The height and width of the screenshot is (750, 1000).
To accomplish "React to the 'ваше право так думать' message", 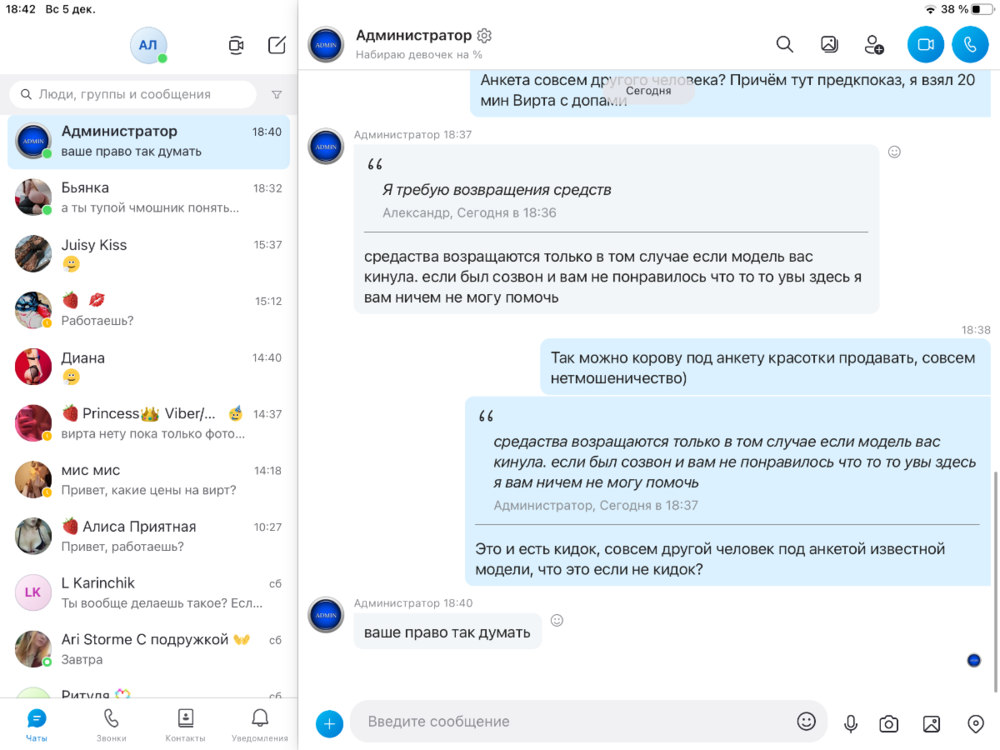I will (557, 620).
